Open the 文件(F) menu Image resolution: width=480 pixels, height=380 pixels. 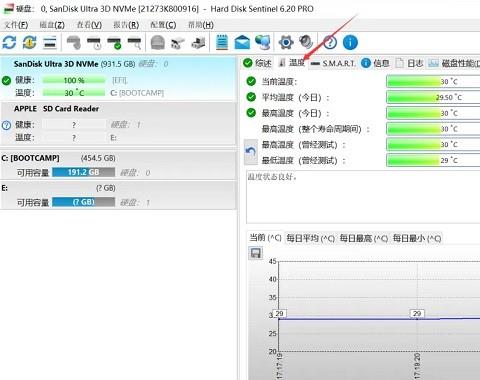[16, 25]
